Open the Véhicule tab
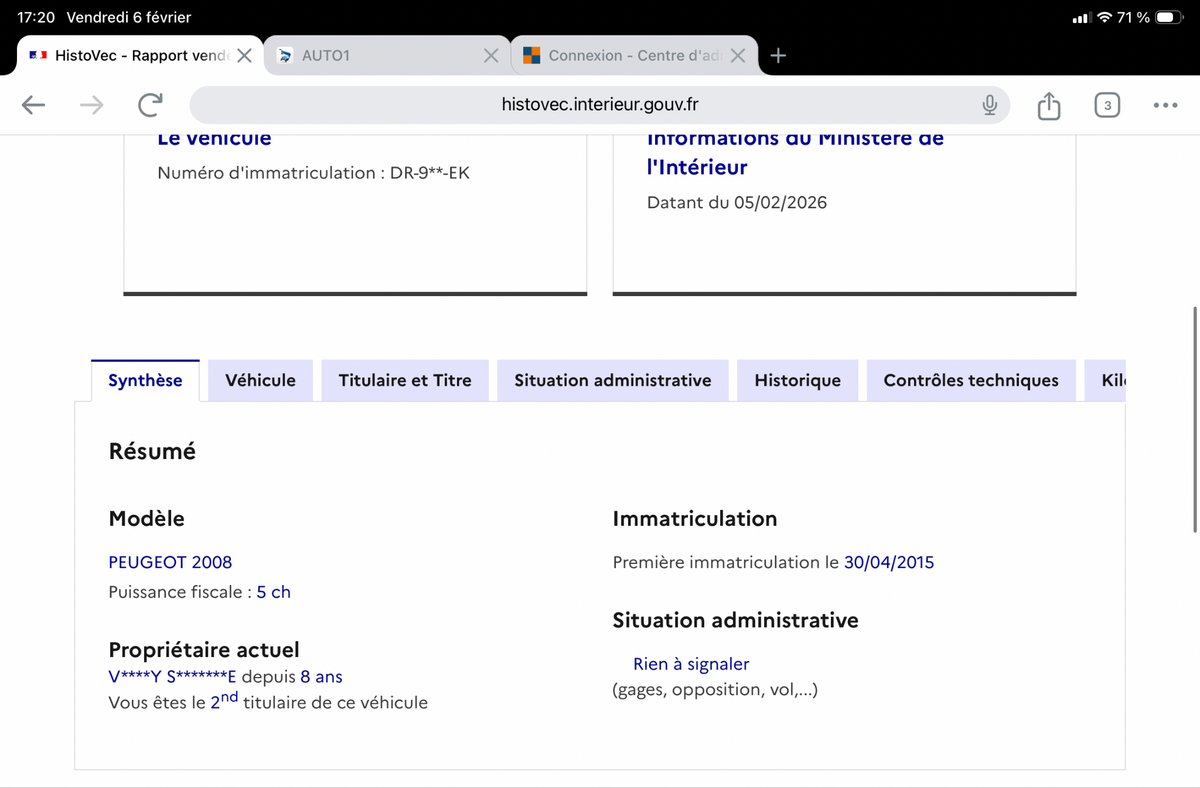Image resolution: width=1200 pixels, height=788 pixels. tap(260, 380)
